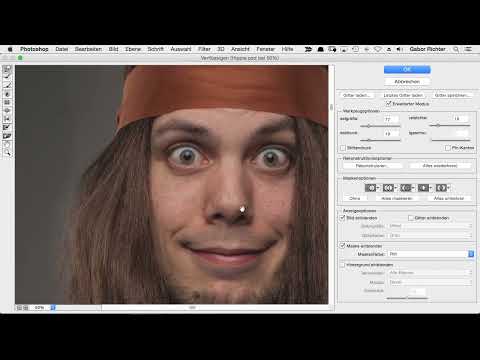Open the Gitterfarbe dropdown

click(x=430, y=235)
